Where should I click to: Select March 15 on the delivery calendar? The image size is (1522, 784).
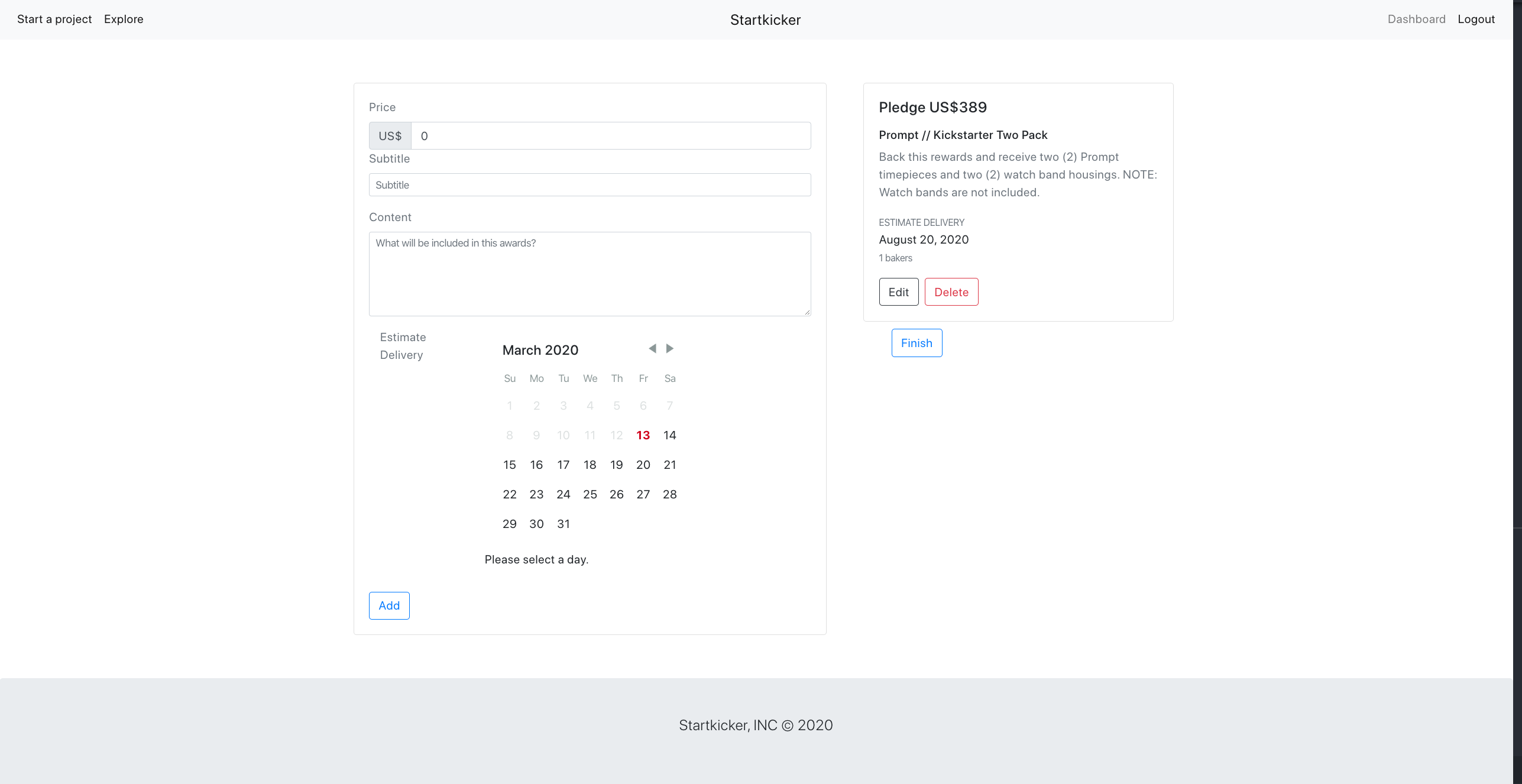coord(509,464)
